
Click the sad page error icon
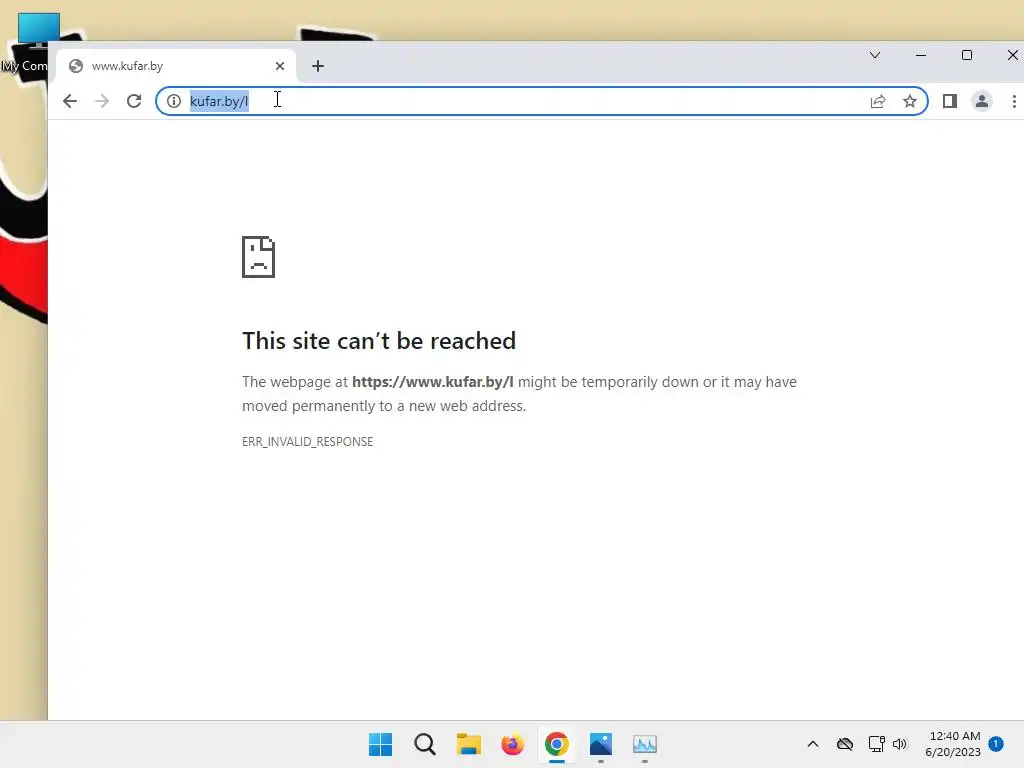point(259,257)
